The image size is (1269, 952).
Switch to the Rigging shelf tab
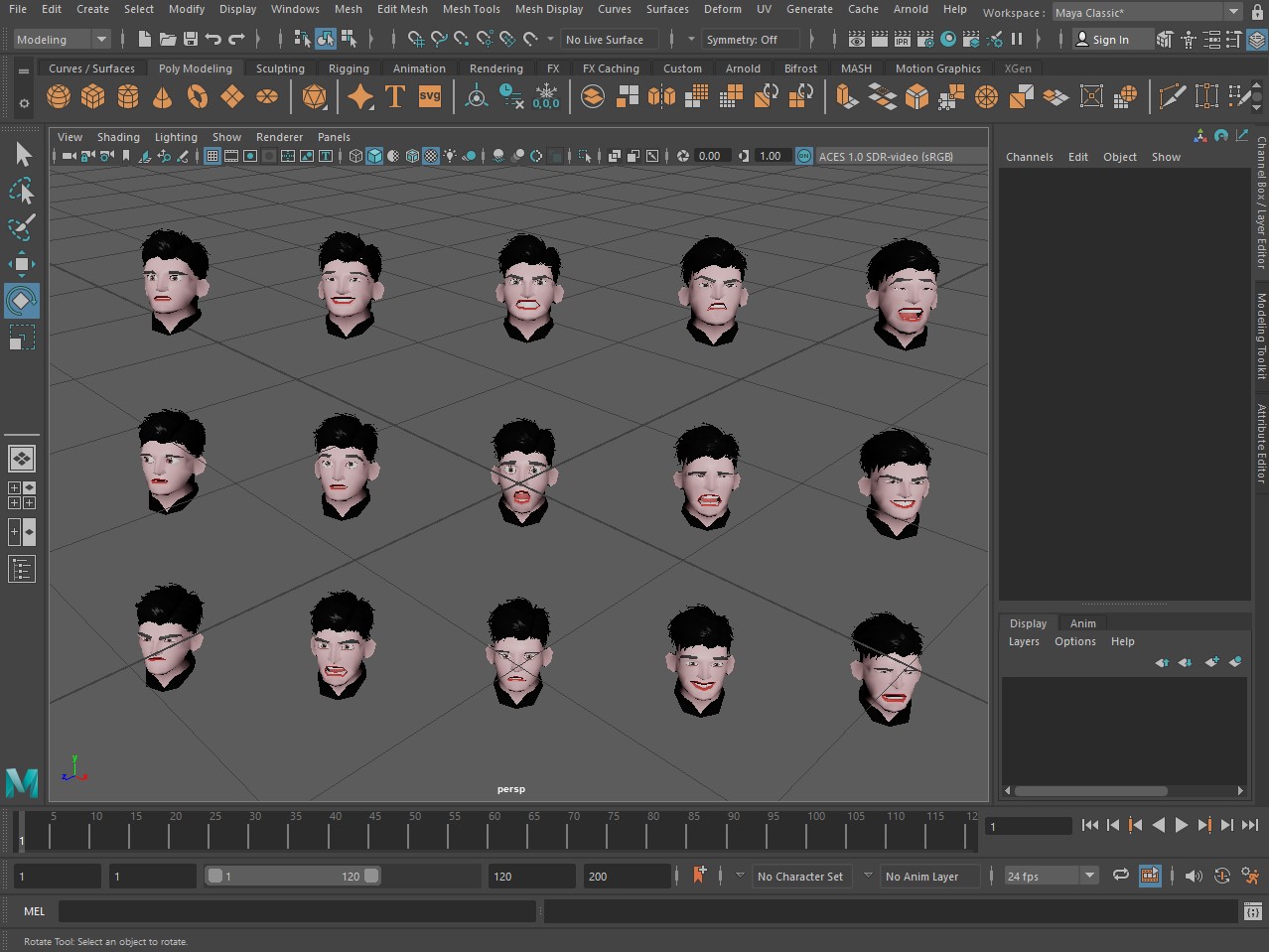coord(349,68)
